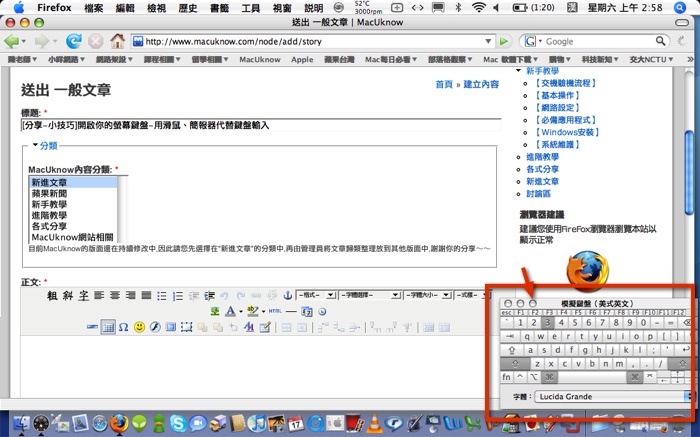Open the 【基本操作】 sidebar link
Viewport: 700px width, 437px height.
[x=557, y=95]
